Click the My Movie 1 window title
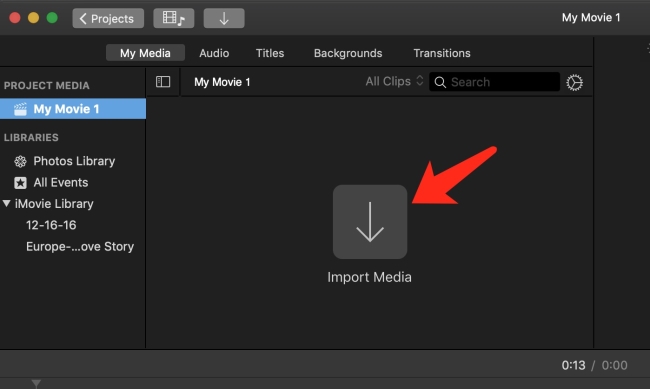This screenshot has height=389, width=650. (591, 17)
